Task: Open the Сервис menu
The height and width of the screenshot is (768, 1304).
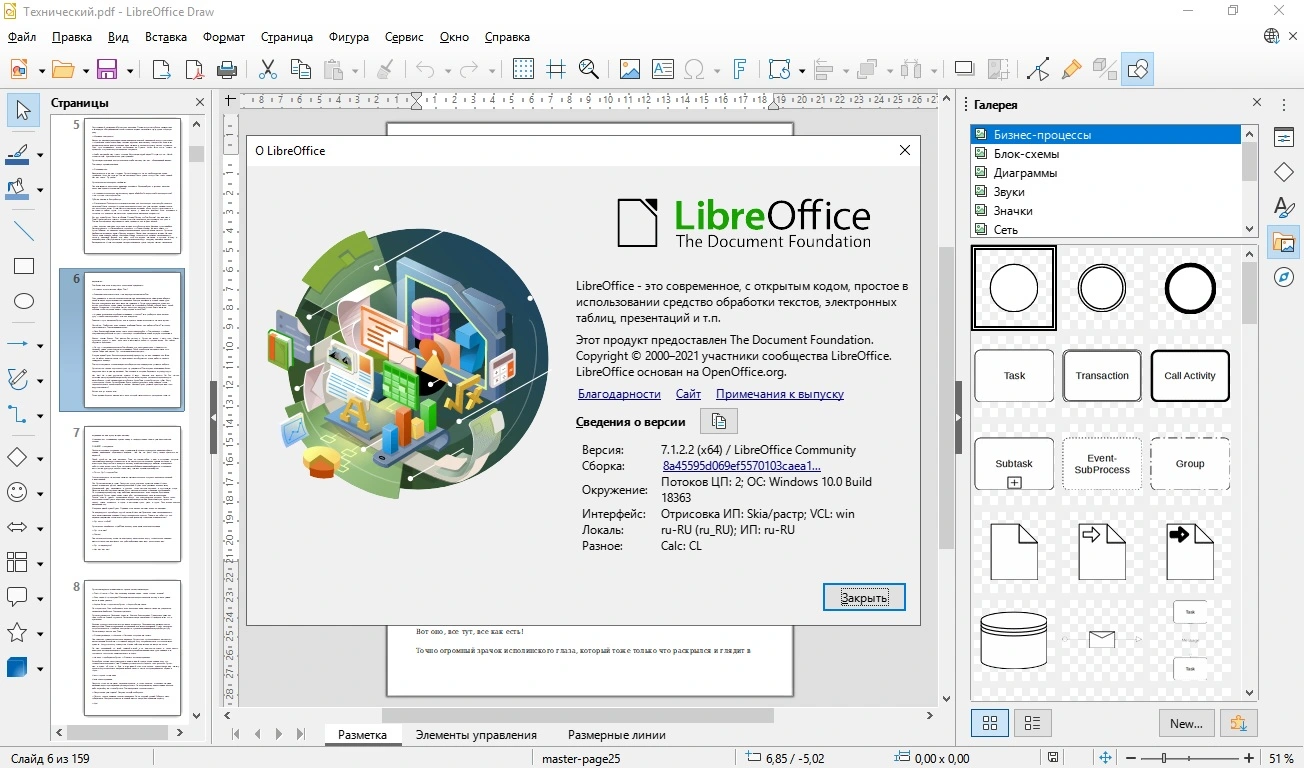Action: click(404, 37)
